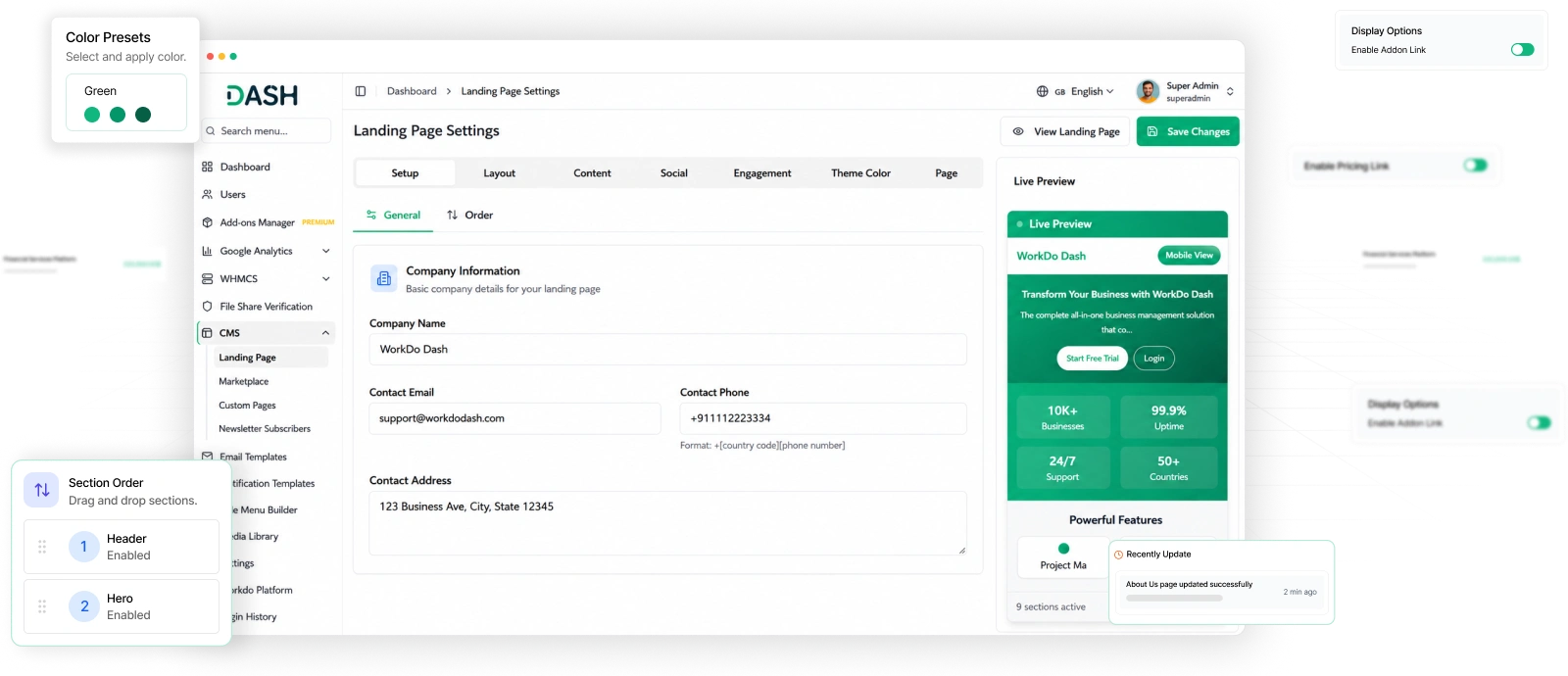Click the Users people icon
1568x676 pixels.
(x=207, y=194)
